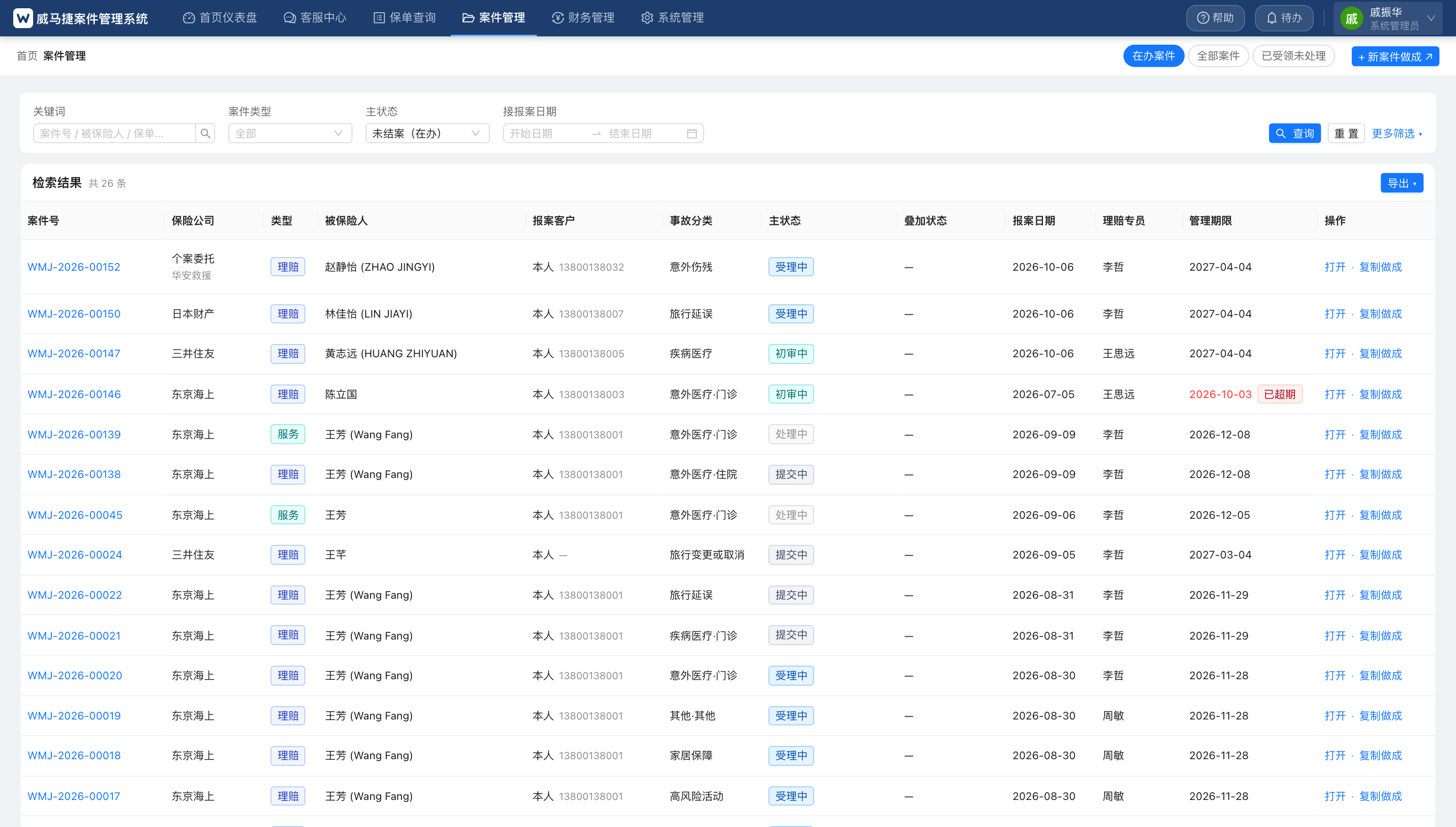Screen dimensions: 1456x827
Task: Open 系统管理 in the top navigation
Action: click(x=672, y=18)
